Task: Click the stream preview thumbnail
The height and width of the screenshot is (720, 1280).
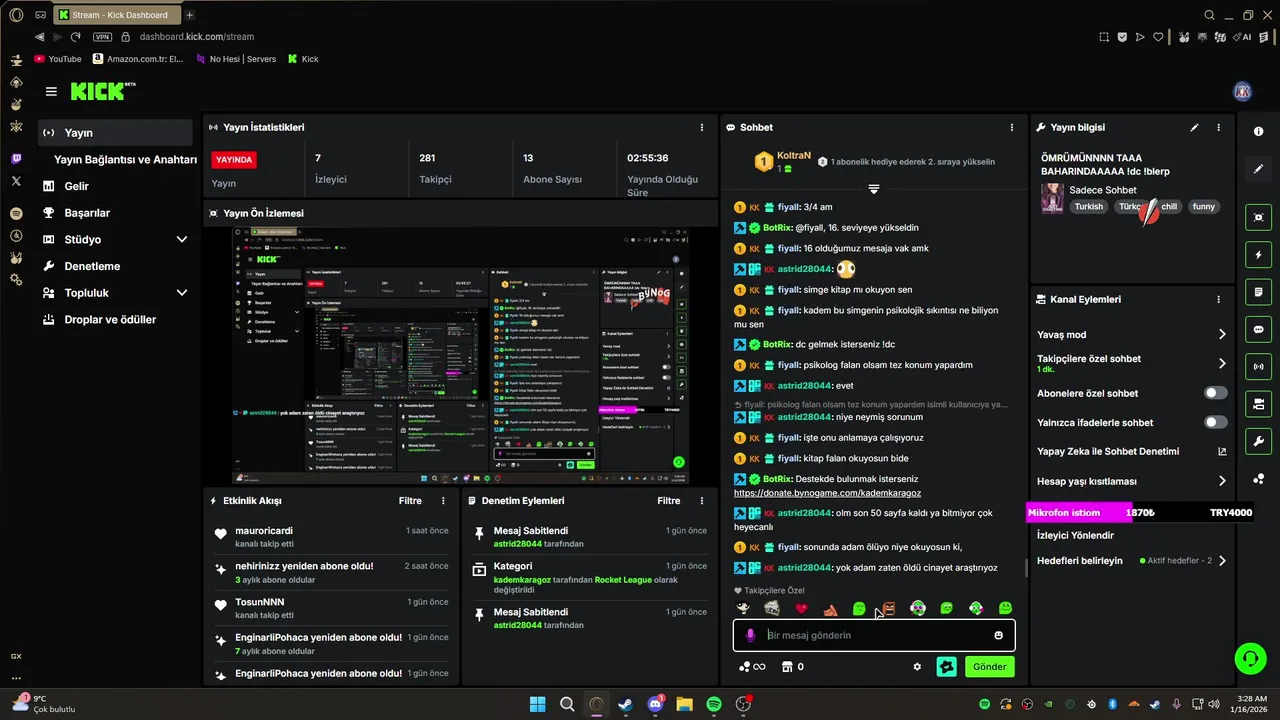Action: coord(460,356)
